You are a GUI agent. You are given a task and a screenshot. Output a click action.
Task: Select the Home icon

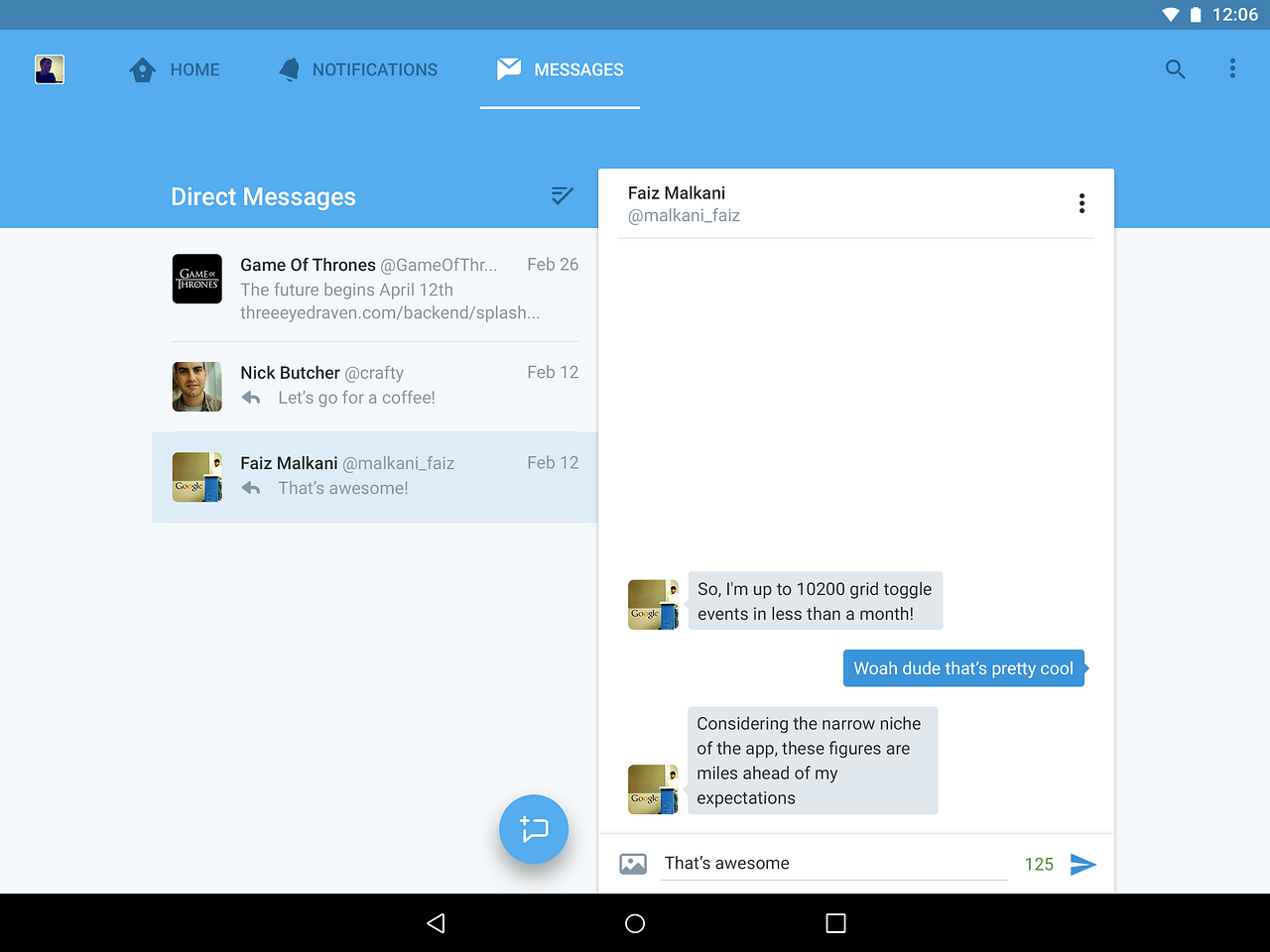coord(141,69)
